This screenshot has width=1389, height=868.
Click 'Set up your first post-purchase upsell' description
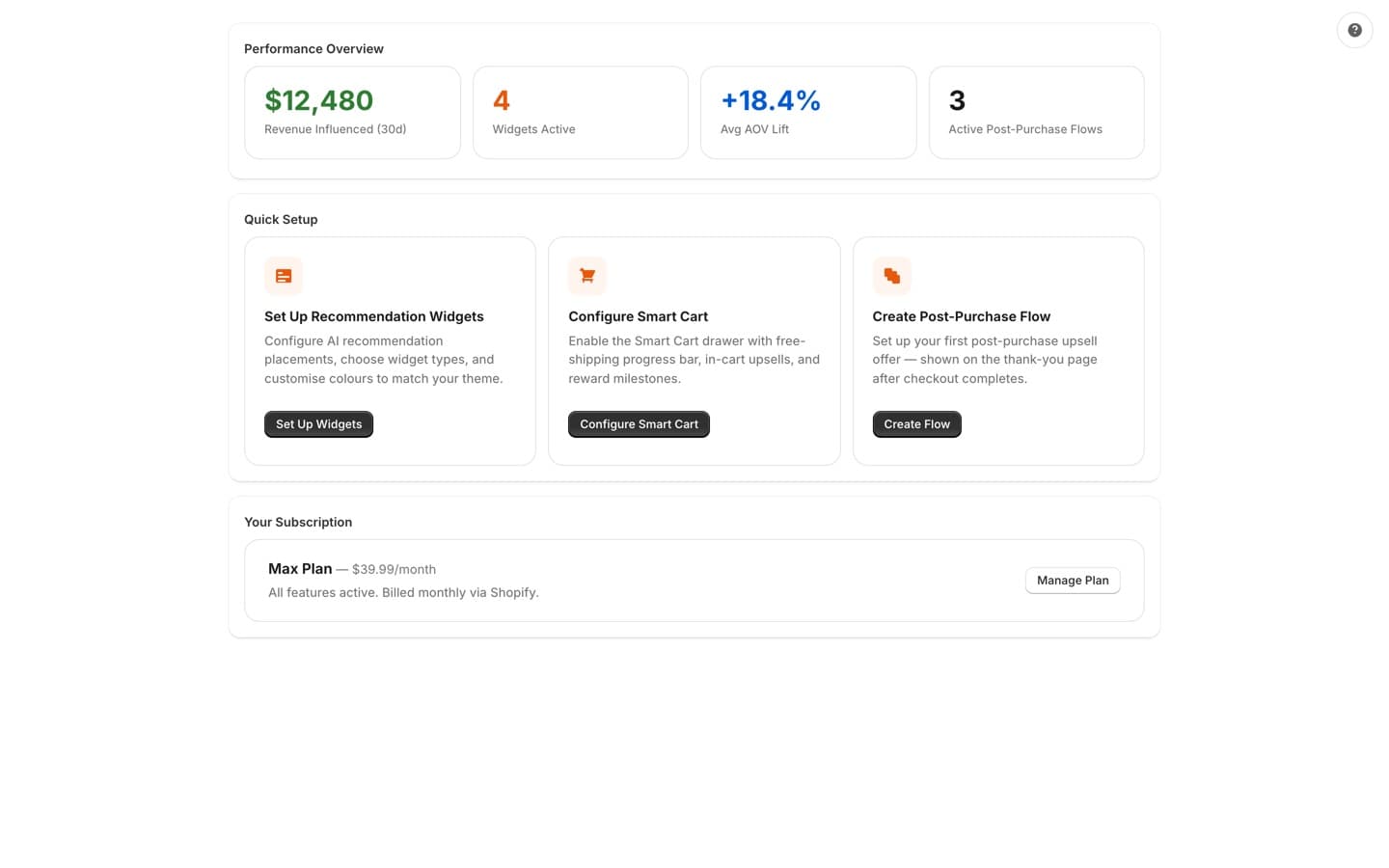click(x=985, y=360)
